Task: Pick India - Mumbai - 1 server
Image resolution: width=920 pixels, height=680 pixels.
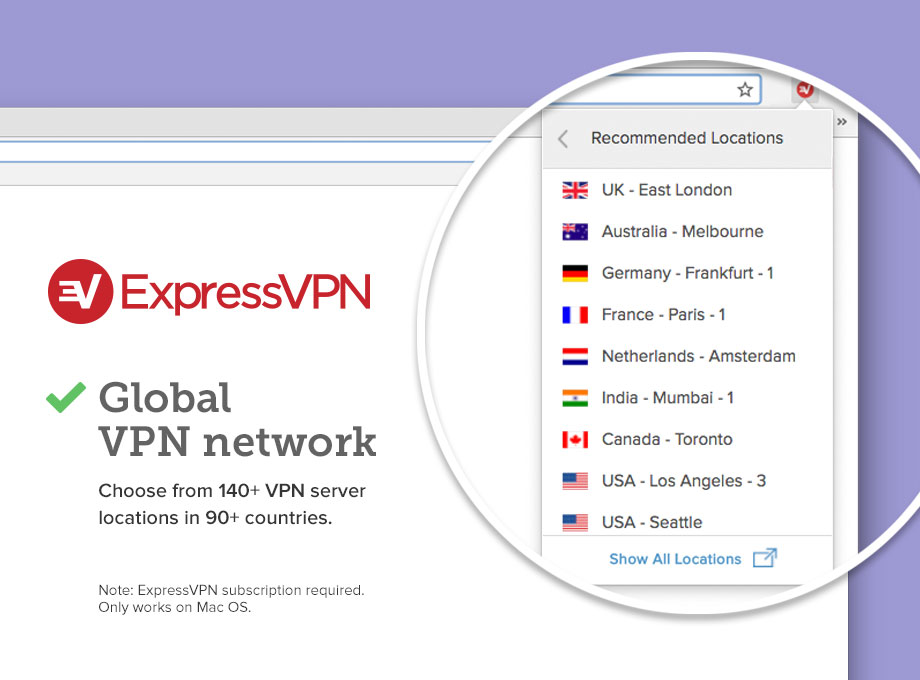Action: pos(688,398)
